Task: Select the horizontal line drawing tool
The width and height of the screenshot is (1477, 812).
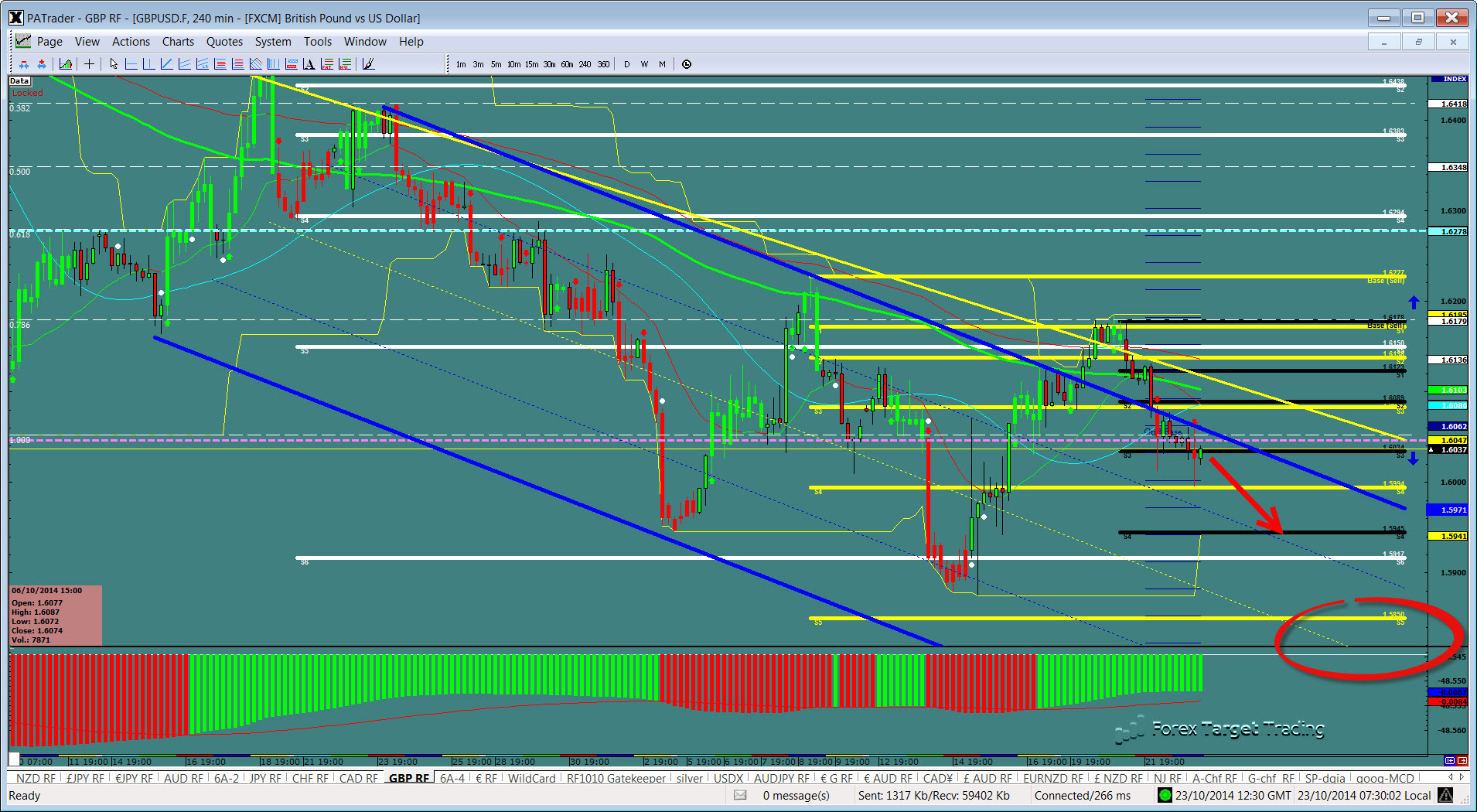Action: [x=131, y=64]
